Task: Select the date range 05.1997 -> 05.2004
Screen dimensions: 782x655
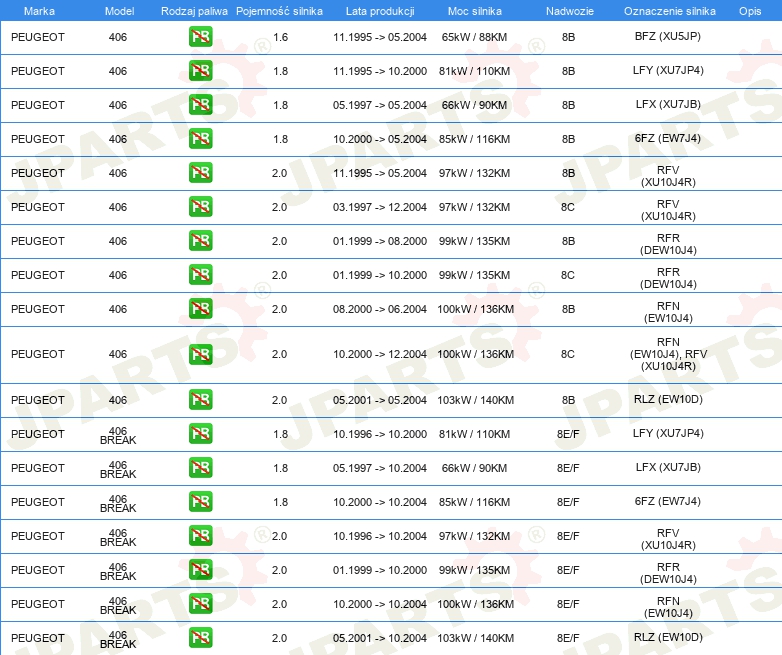Action: coord(380,105)
